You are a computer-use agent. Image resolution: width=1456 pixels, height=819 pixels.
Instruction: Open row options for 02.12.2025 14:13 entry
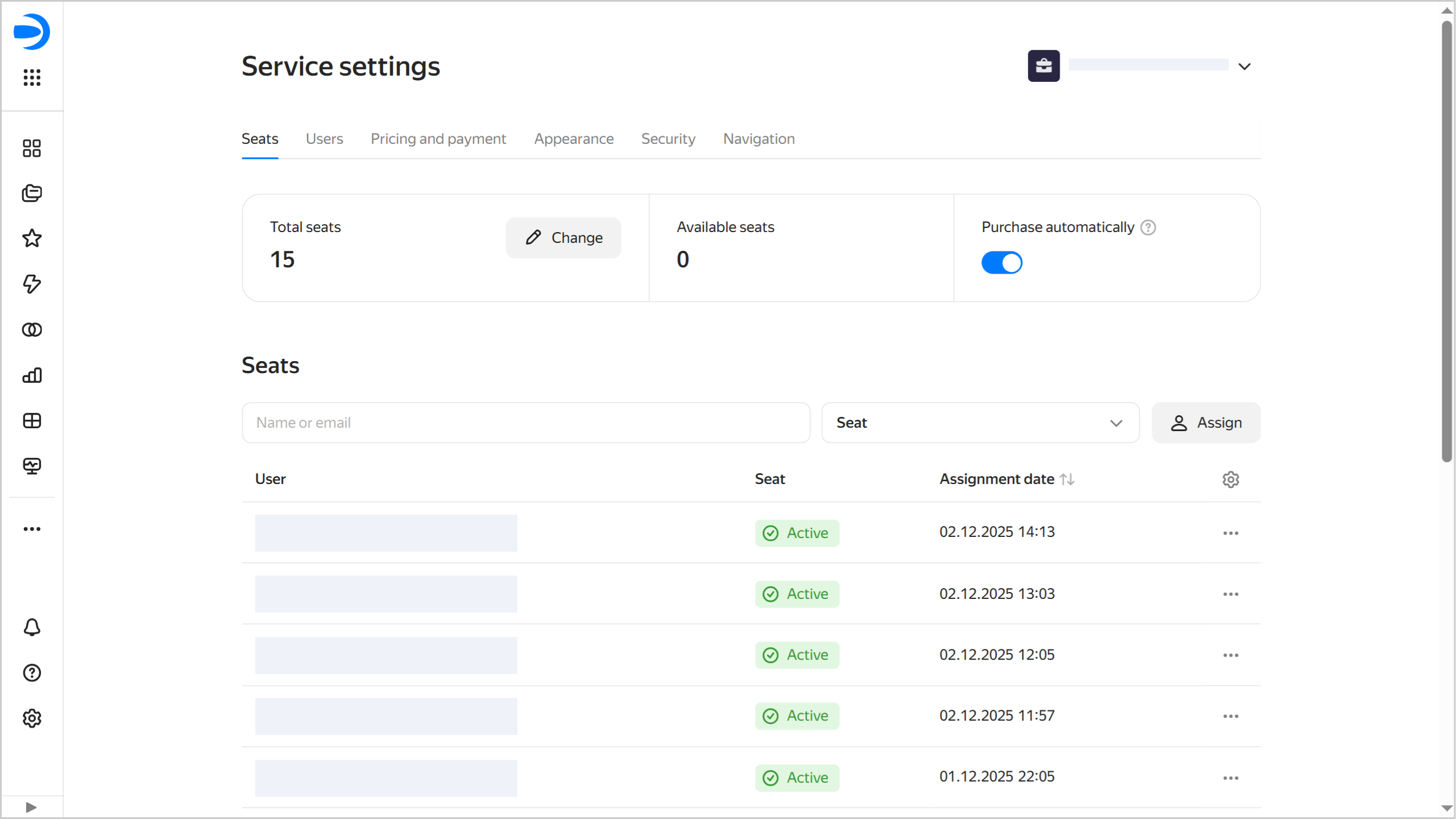1230,533
